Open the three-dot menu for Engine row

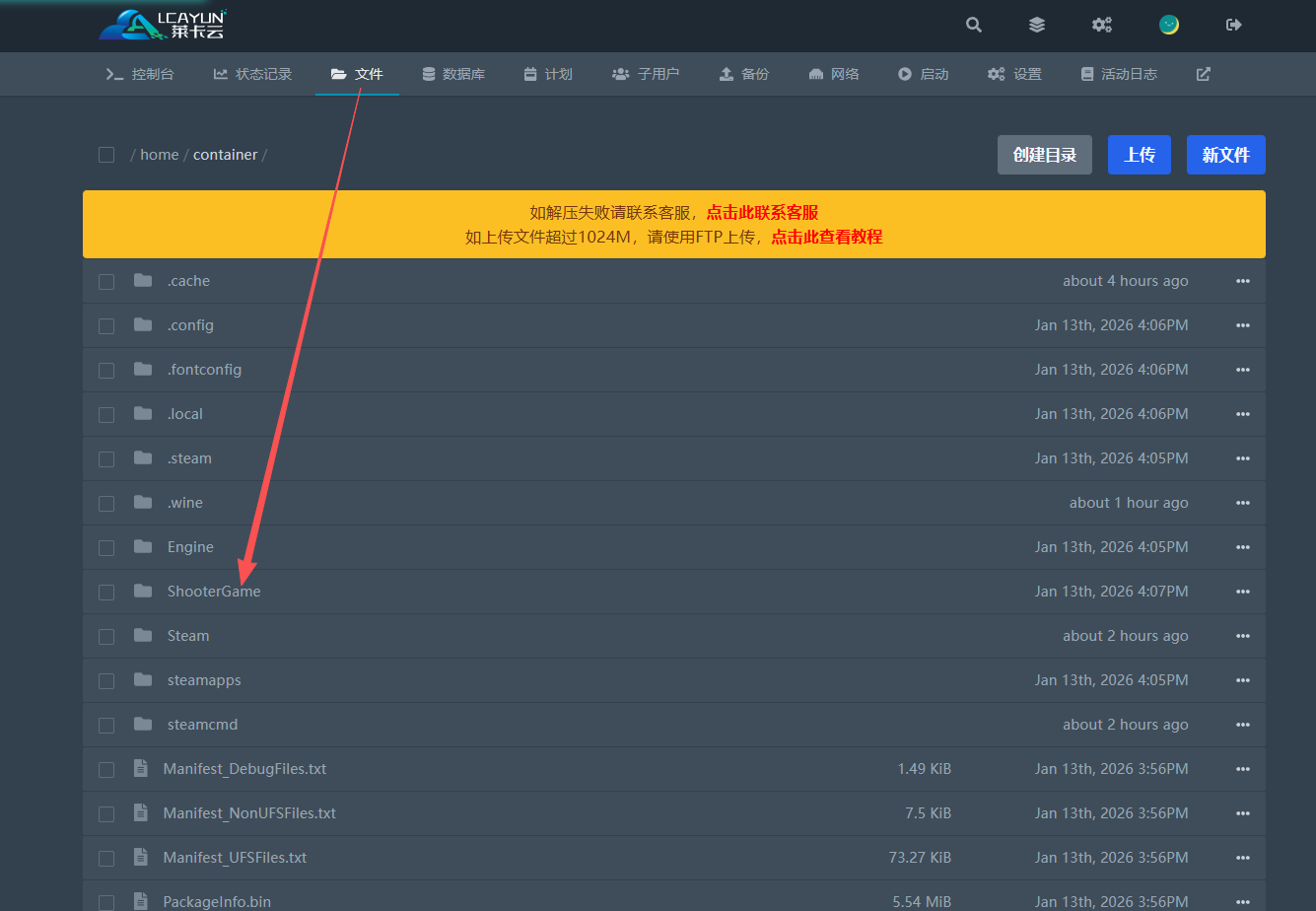coord(1242,547)
